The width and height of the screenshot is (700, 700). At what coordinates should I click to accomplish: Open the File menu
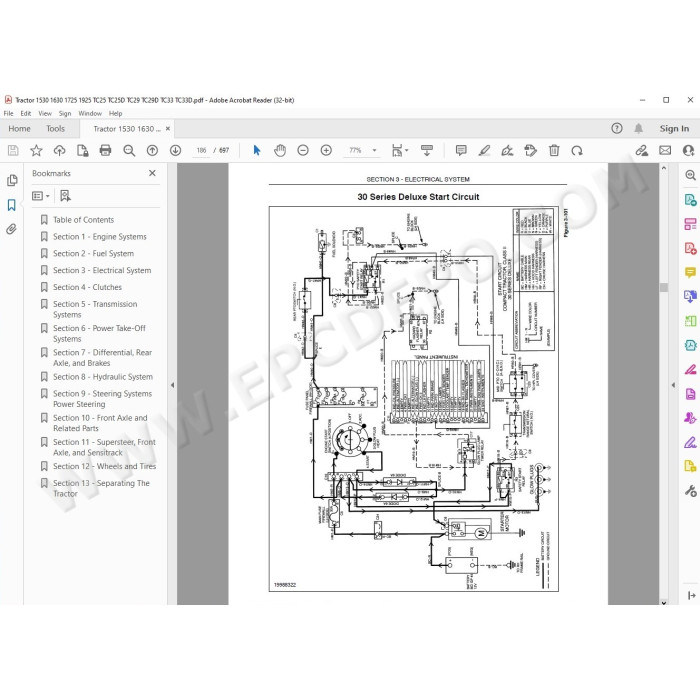(x=8, y=113)
